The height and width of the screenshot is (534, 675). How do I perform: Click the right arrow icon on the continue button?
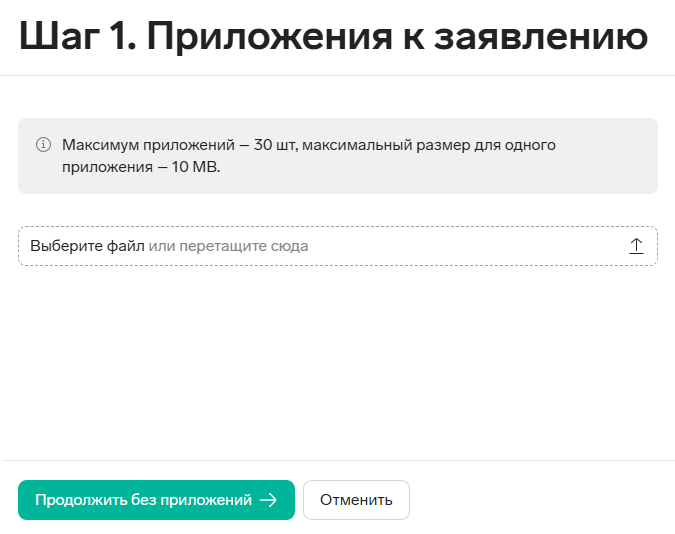(268, 500)
